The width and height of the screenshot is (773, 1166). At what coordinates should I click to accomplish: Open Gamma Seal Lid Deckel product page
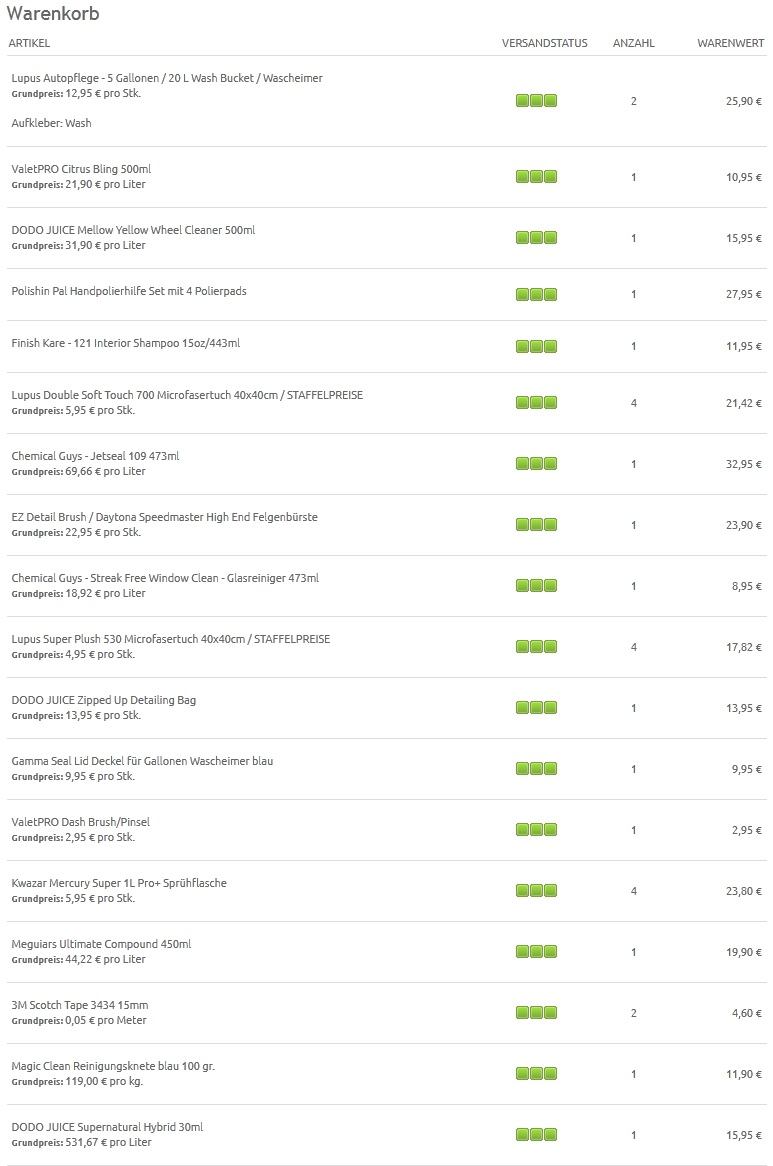[142, 761]
